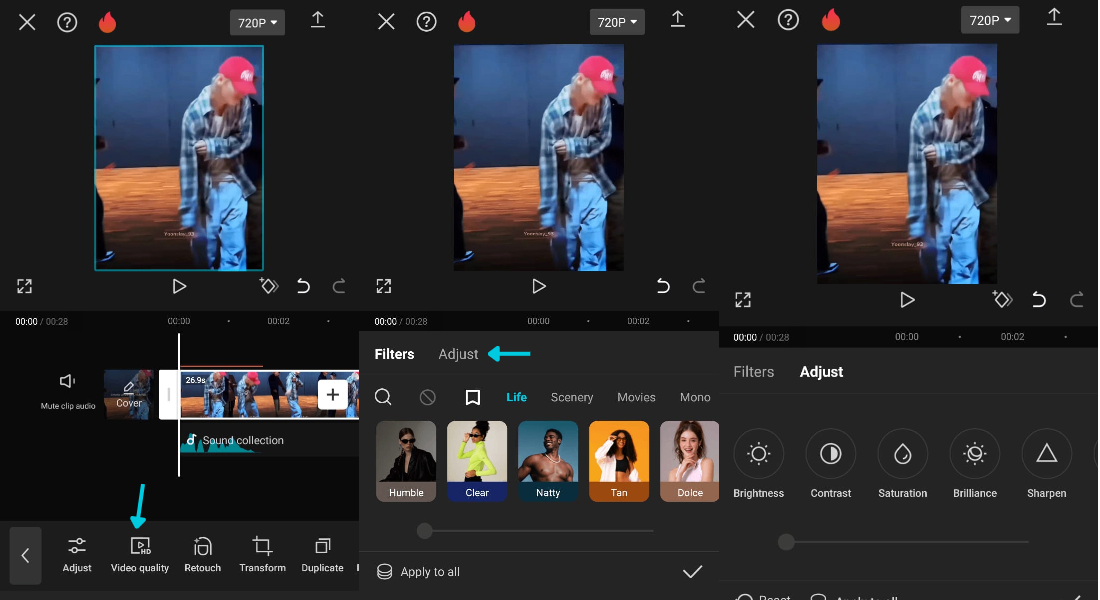The image size is (1100, 600).
Task: Open the Adjust tool in bottom toolbar
Action: pyautogui.click(x=77, y=555)
